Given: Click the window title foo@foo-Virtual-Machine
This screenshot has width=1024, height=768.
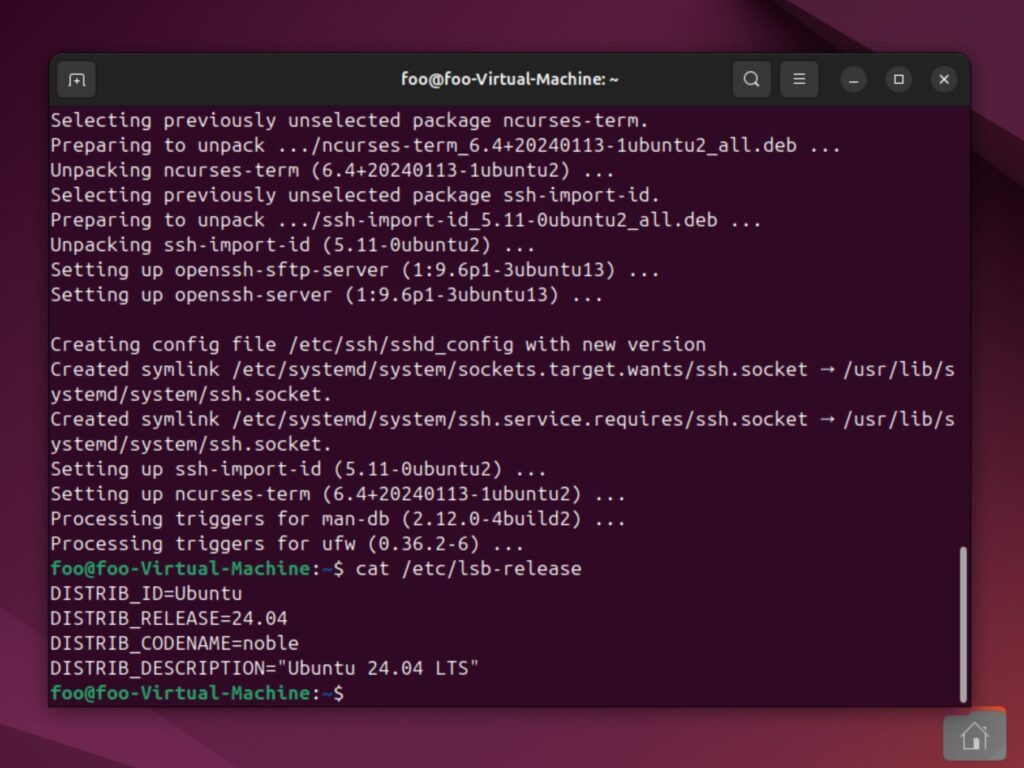Looking at the screenshot, I should pyautogui.click(x=510, y=79).
